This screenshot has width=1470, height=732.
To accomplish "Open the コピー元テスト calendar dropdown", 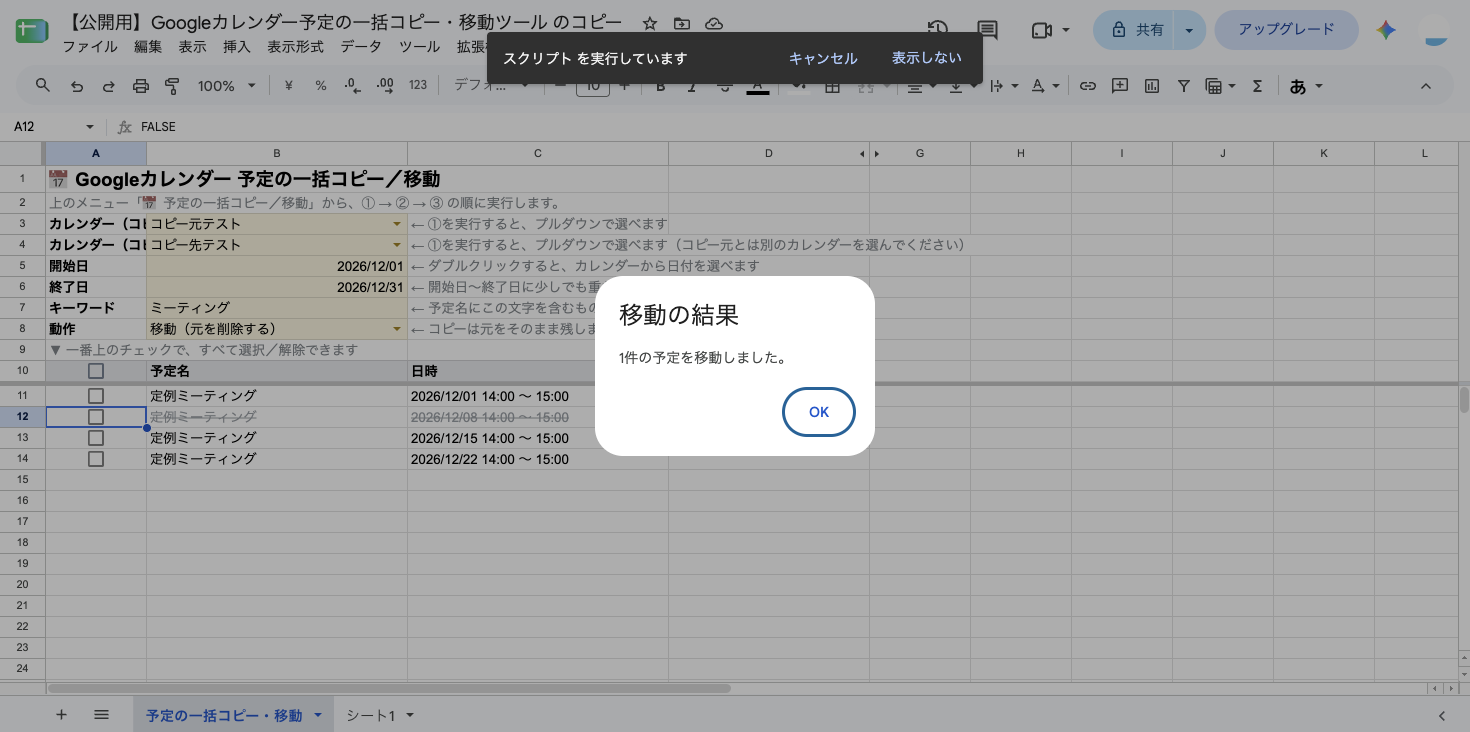I will tap(397, 224).
